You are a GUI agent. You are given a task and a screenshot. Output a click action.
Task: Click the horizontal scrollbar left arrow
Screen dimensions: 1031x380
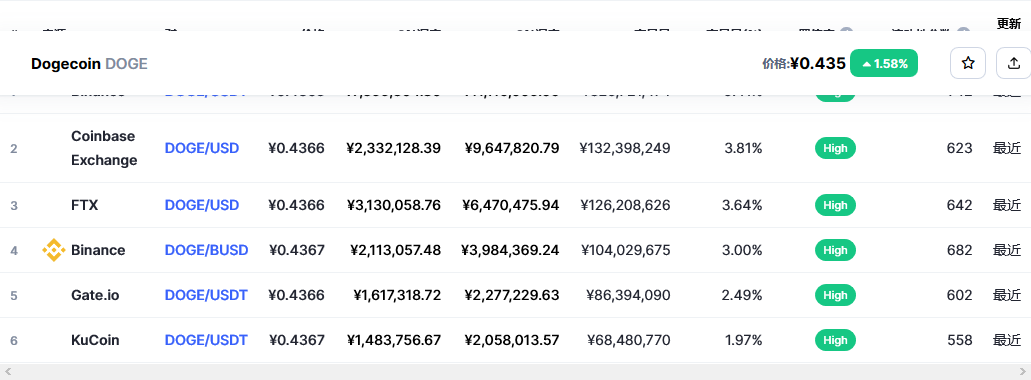pos(8,372)
